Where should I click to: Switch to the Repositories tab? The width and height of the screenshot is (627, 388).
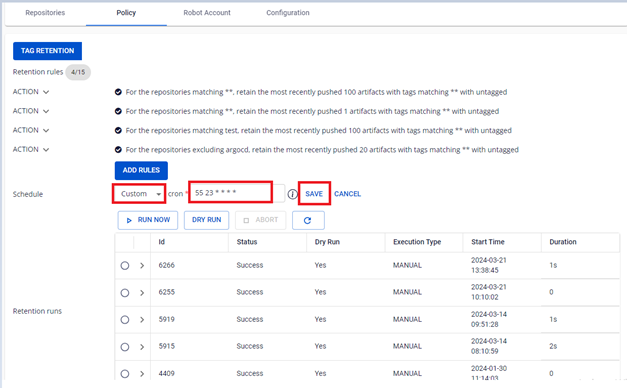click(45, 13)
